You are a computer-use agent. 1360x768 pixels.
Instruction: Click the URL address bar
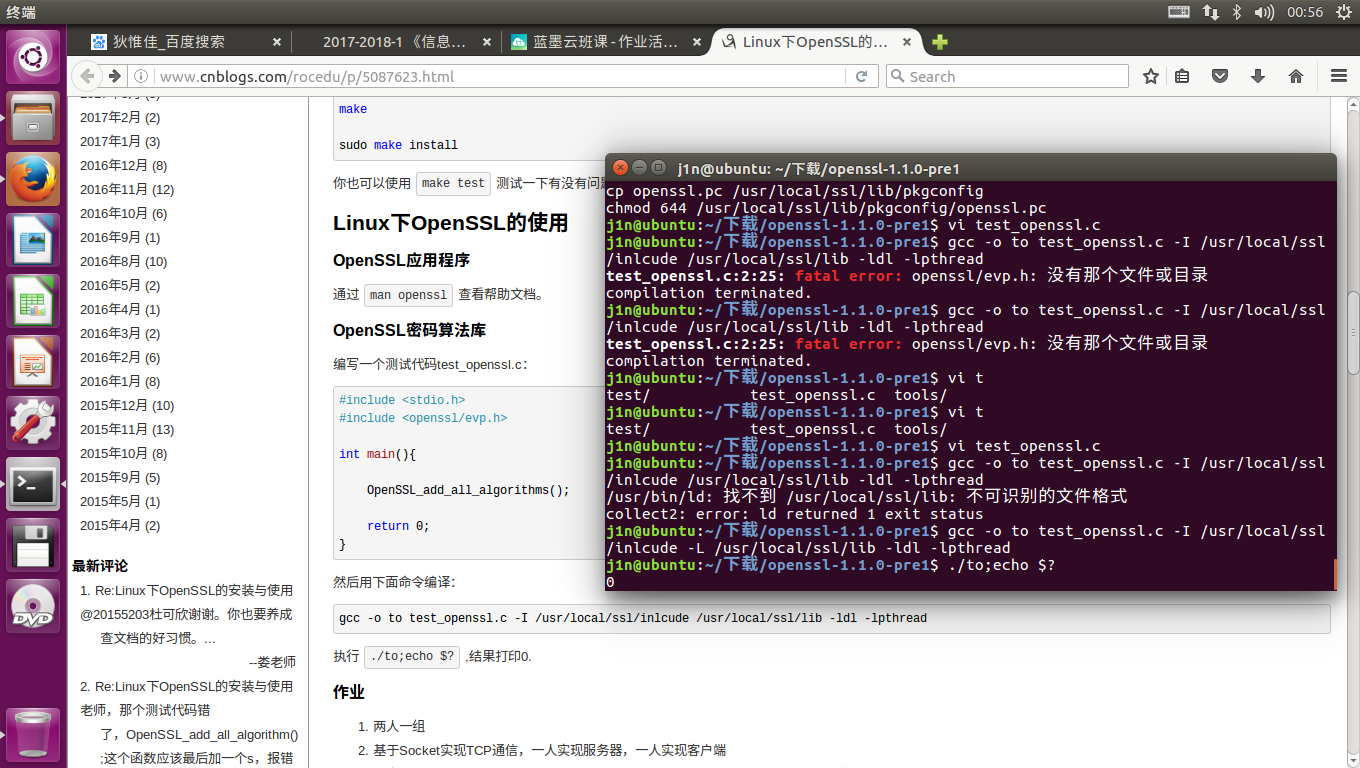pos(500,76)
